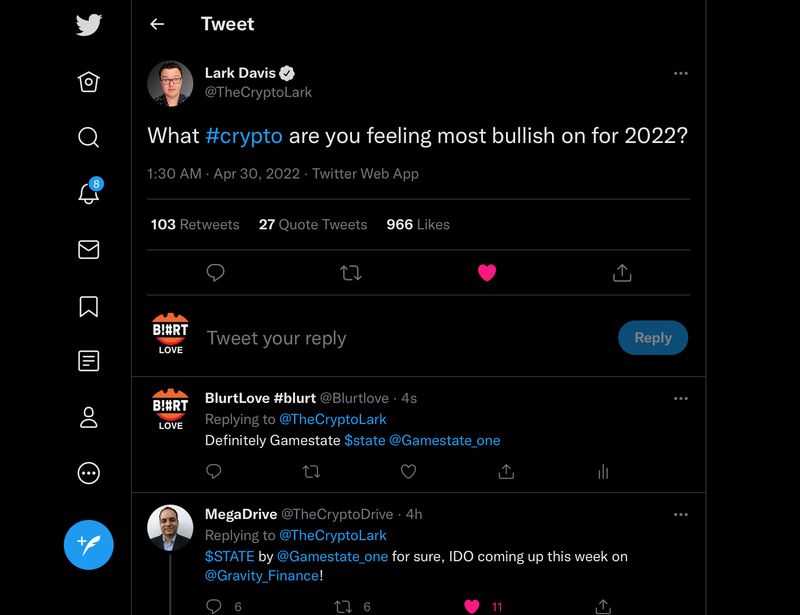Expand the More options in left sidebar
This screenshot has width=800, height=615.
[89, 473]
